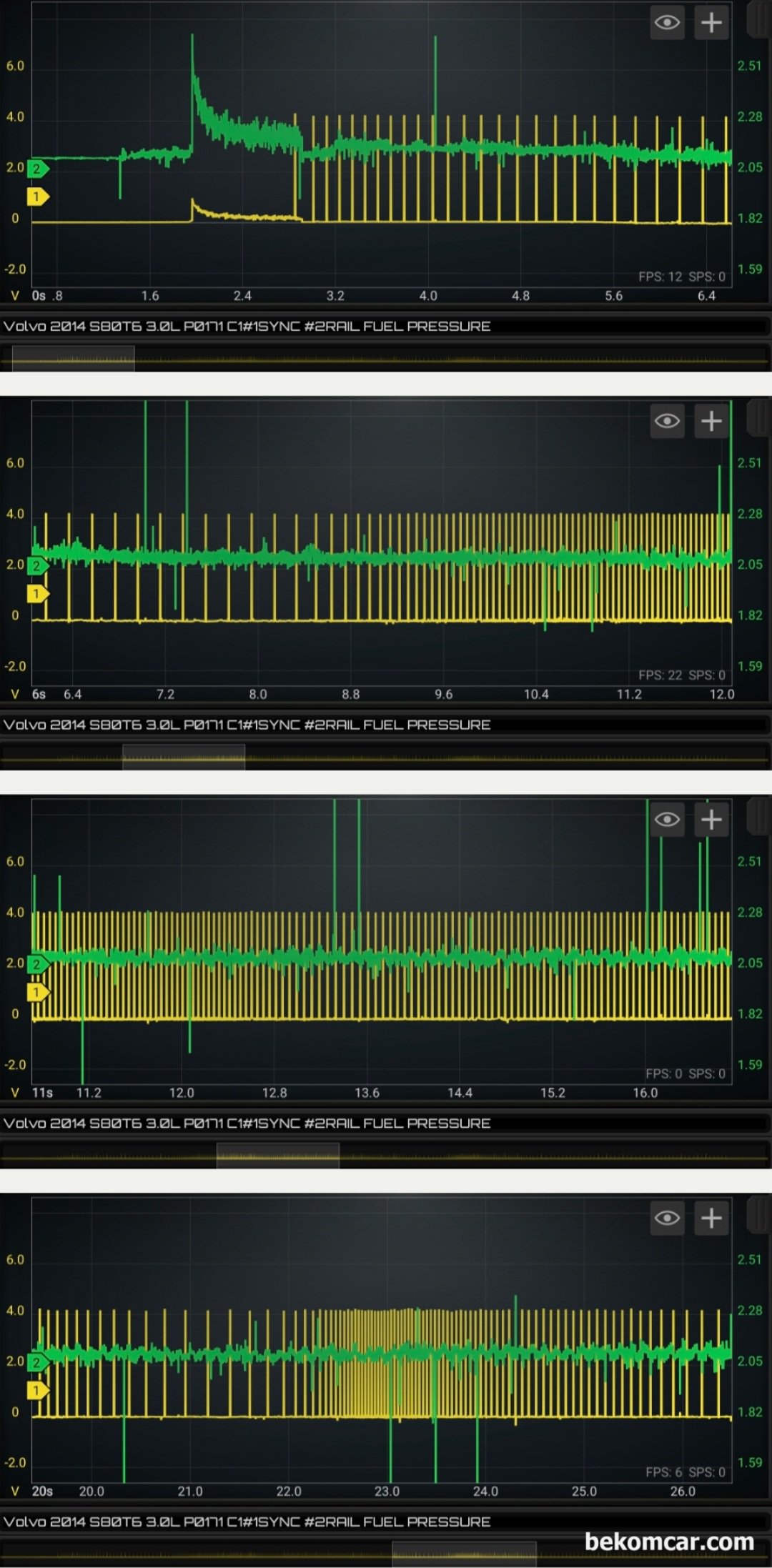Click the '6s' time axis start label

(x=39, y=694)
